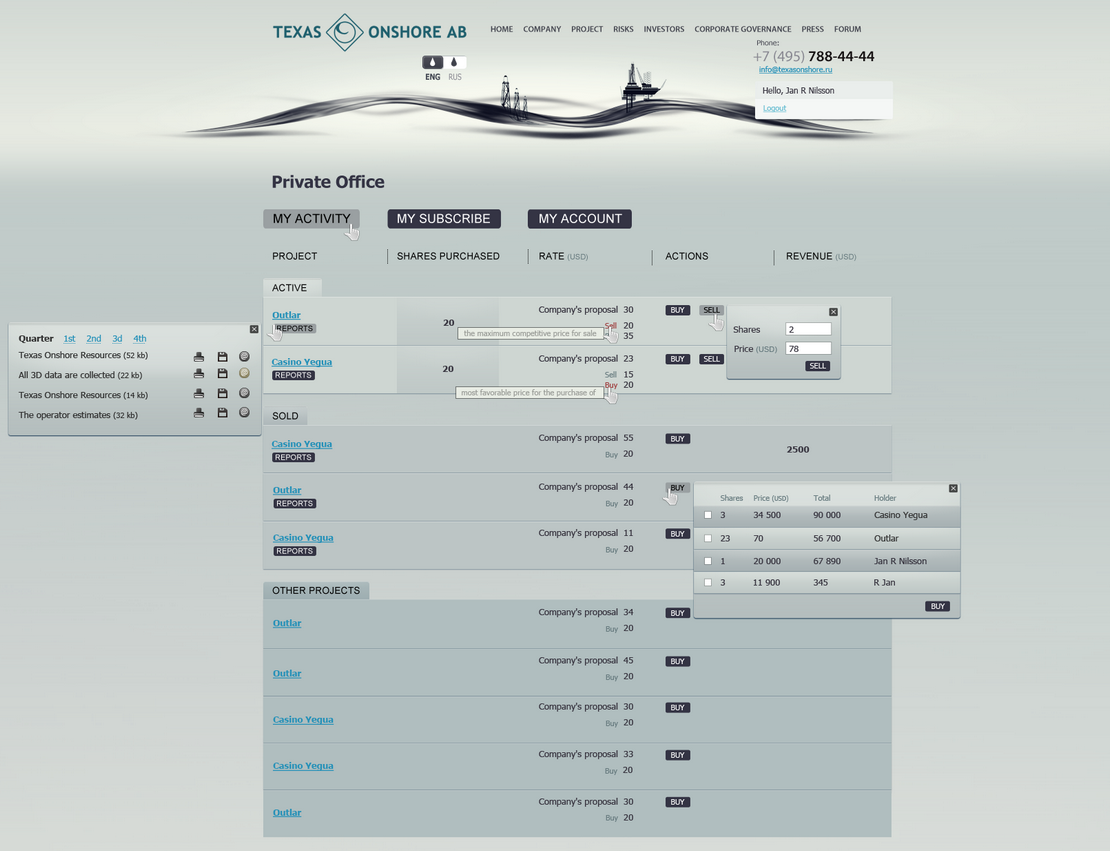
Task: Tick the checkbox for holder Casino Yegua
Action: click(708, 515)
